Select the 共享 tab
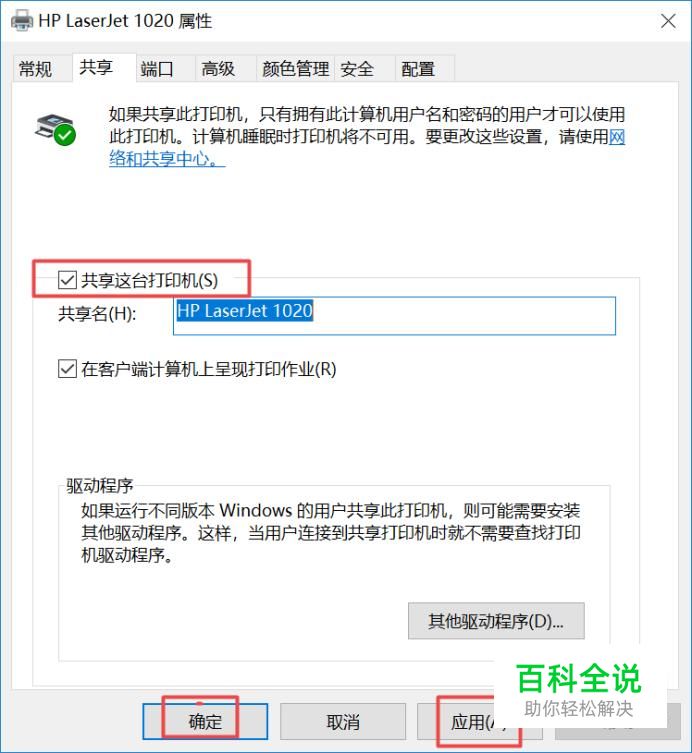This screenshot has width=692, height=753. (96, 67)
